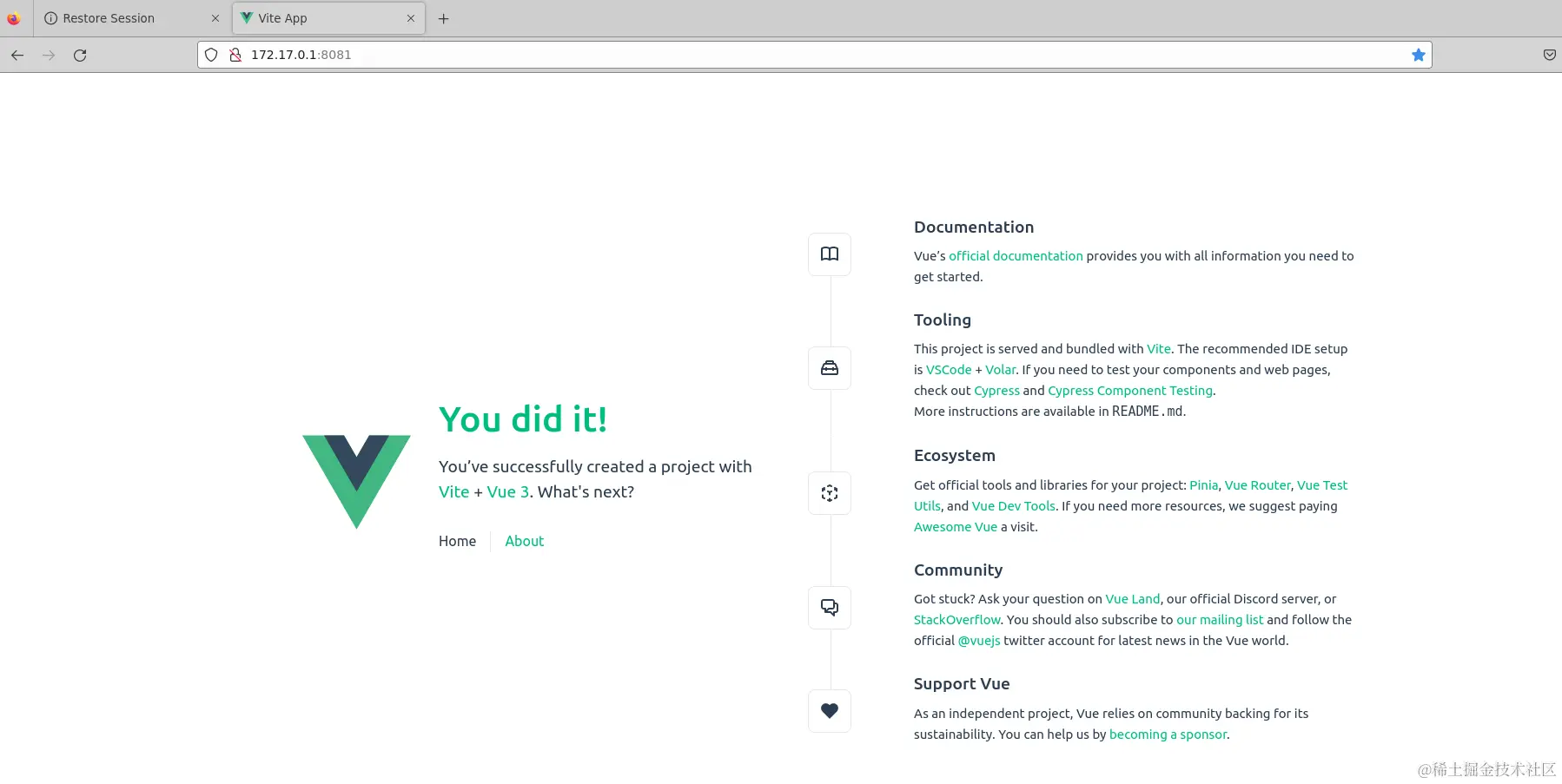Click the Vite link under You did it!

[x=453, y=492]
